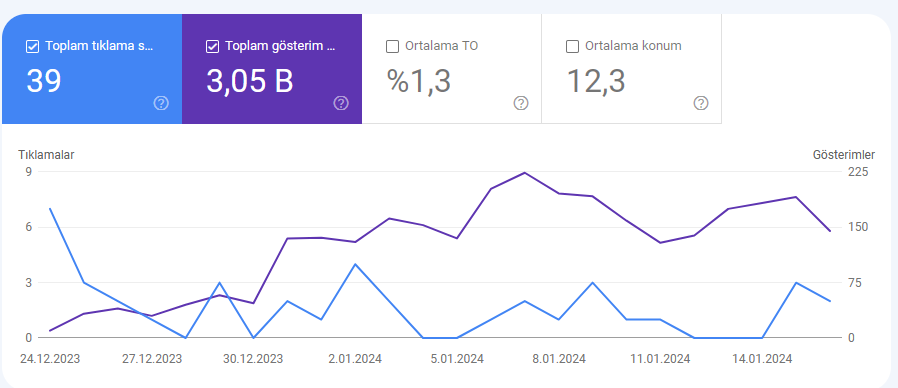The image size is (898, 388).
Task: Click the Gösterimler axis title
Action: (844, 155)
